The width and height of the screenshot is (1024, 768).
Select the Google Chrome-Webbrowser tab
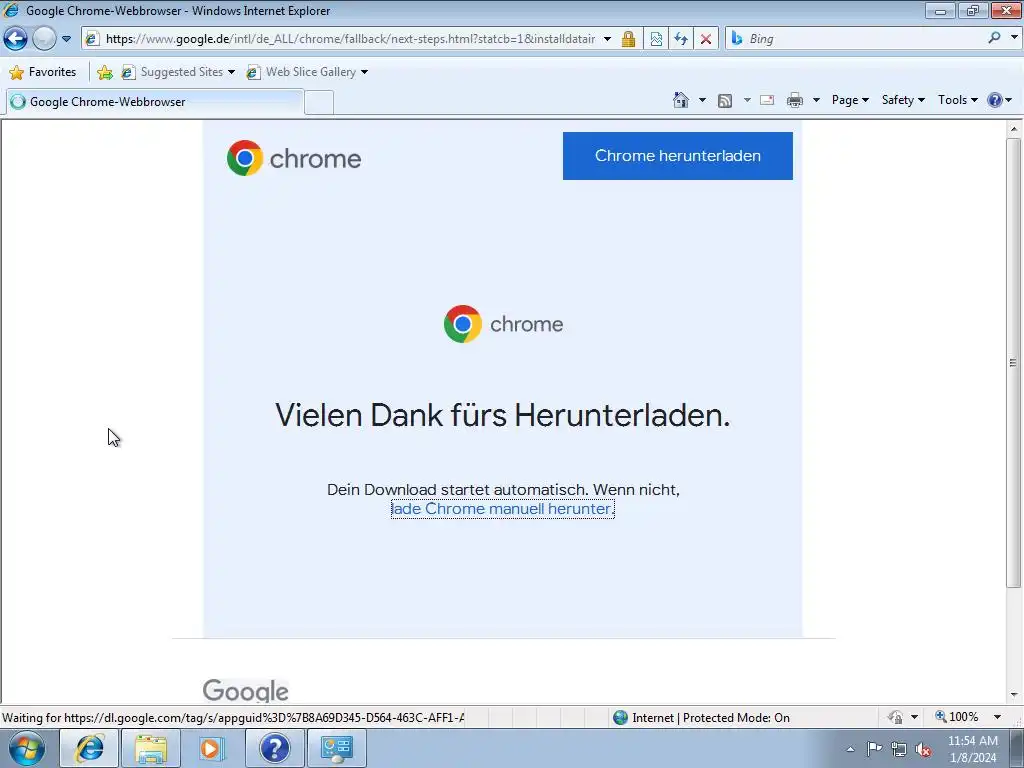point(155,102)
